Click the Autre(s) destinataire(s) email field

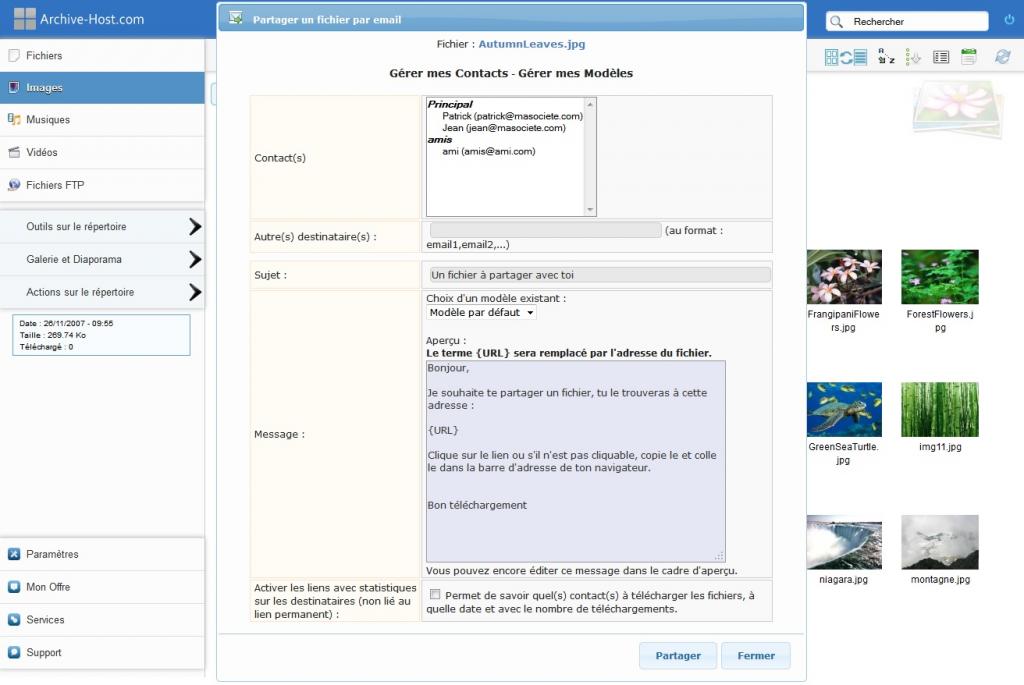click(x=545, y=230)
